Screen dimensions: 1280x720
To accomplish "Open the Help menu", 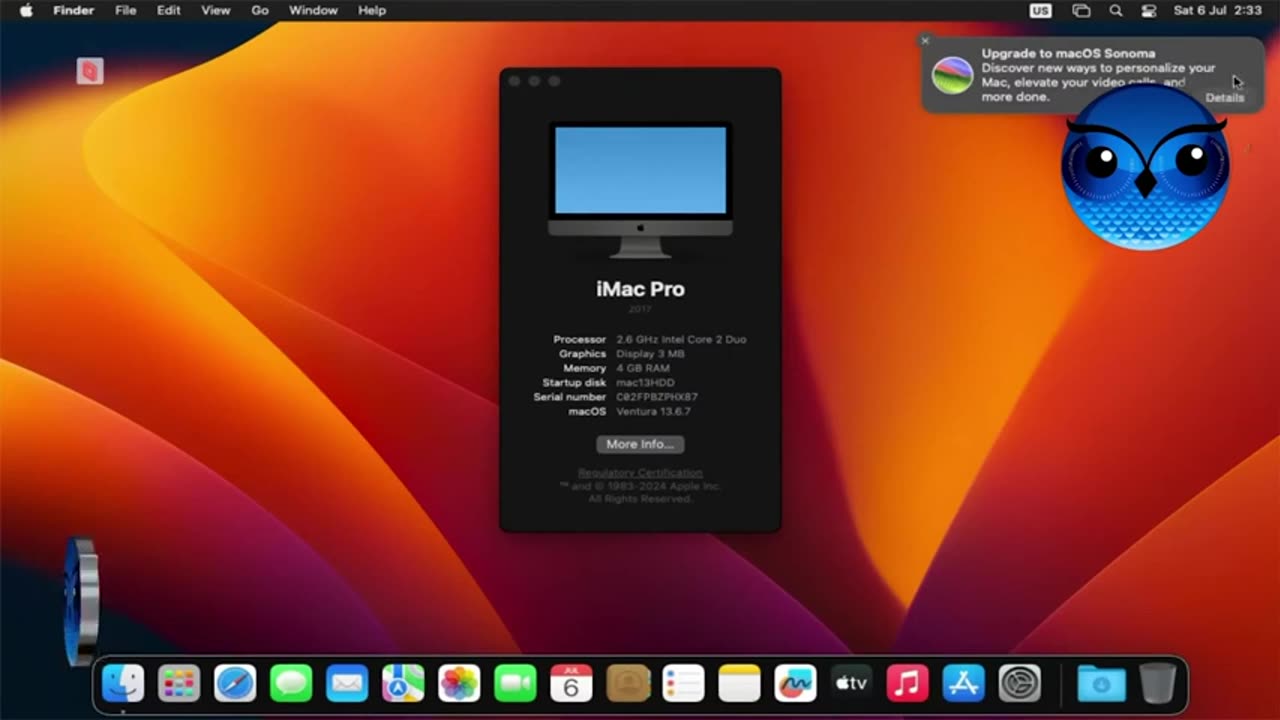I will (372, 10).
